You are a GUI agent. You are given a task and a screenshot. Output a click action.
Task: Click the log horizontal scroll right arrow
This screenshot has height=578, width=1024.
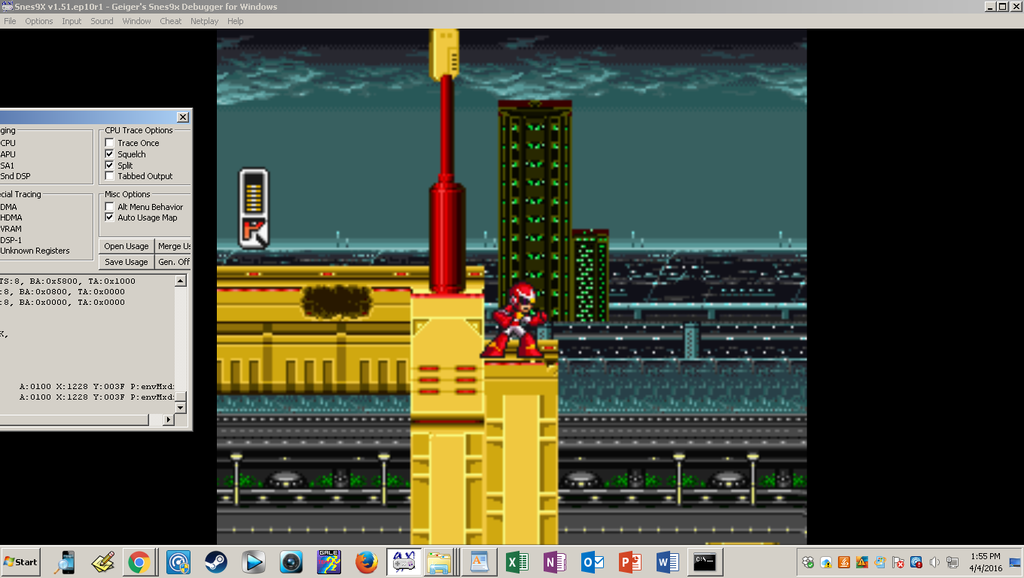(x=168, y=419)
